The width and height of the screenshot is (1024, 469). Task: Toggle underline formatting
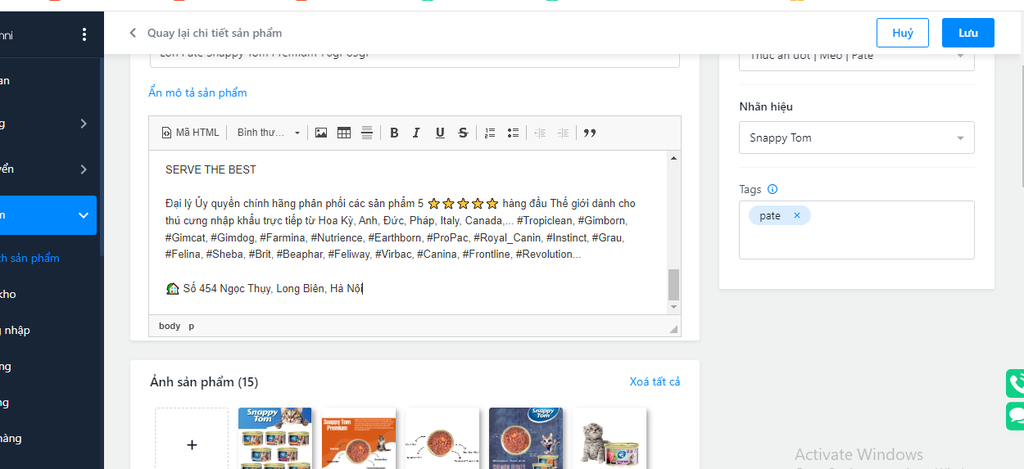tap(440, 133)
